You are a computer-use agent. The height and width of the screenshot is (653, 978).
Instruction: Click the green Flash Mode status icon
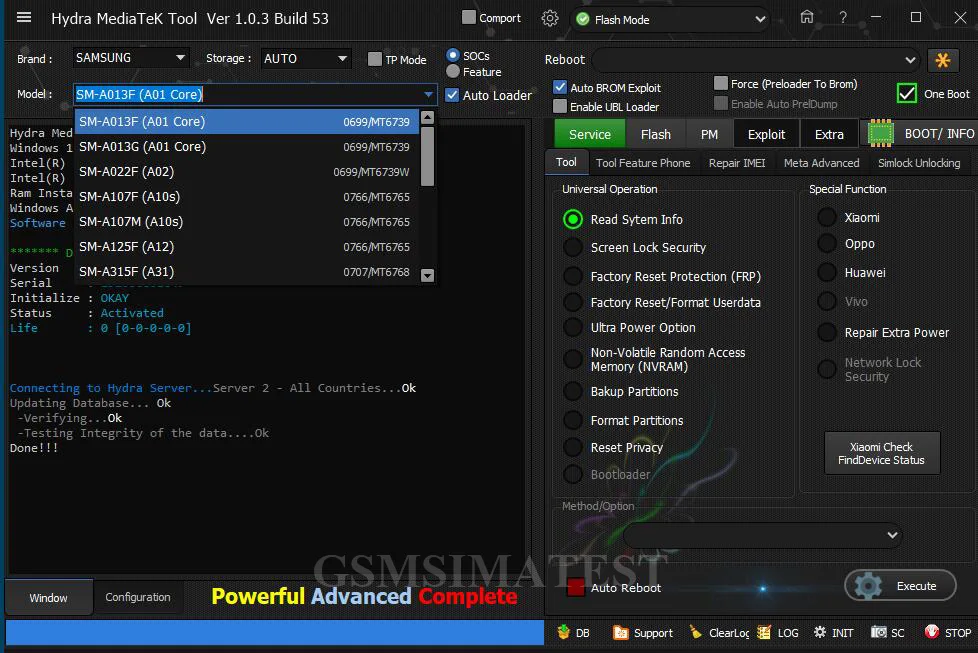click(583, 19)
